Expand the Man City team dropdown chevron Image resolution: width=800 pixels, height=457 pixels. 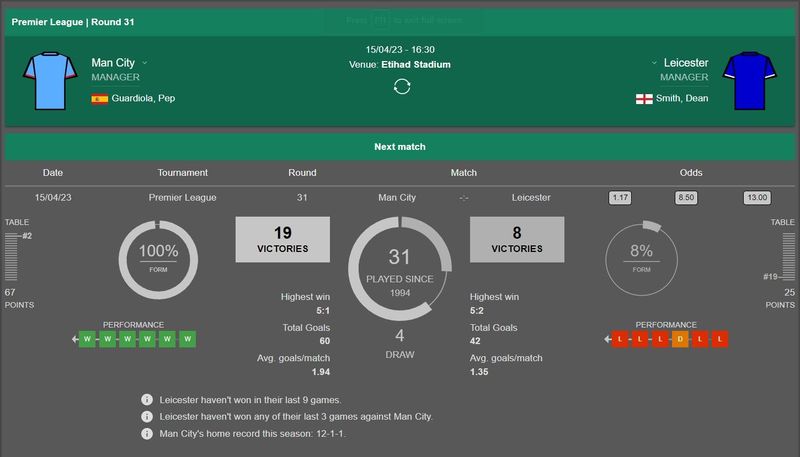(x=144, y=63)
